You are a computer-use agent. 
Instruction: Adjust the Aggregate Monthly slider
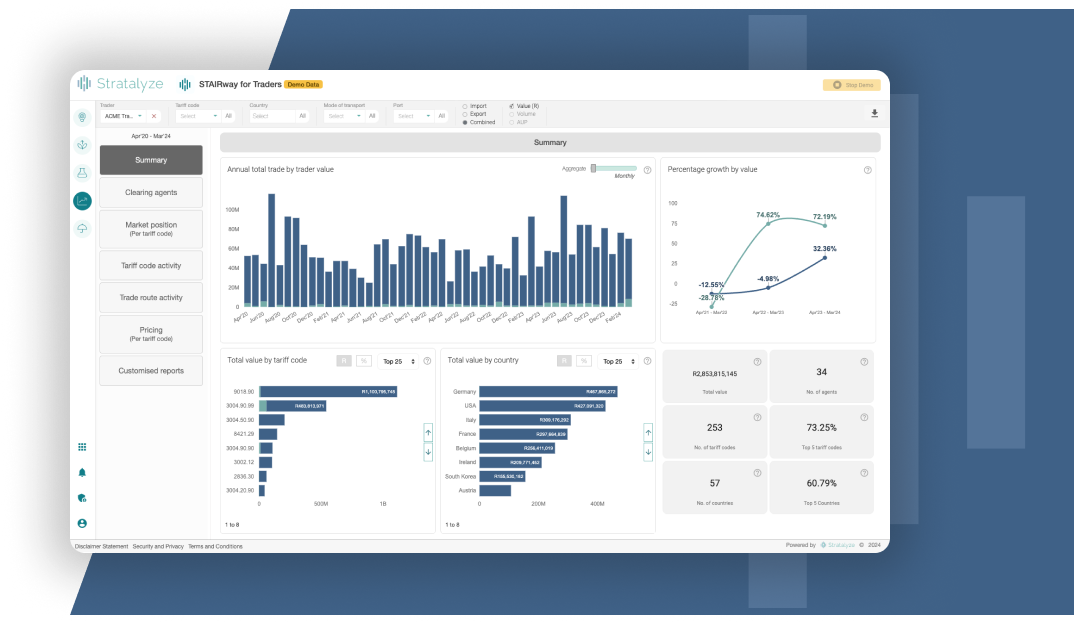point(594,168)
